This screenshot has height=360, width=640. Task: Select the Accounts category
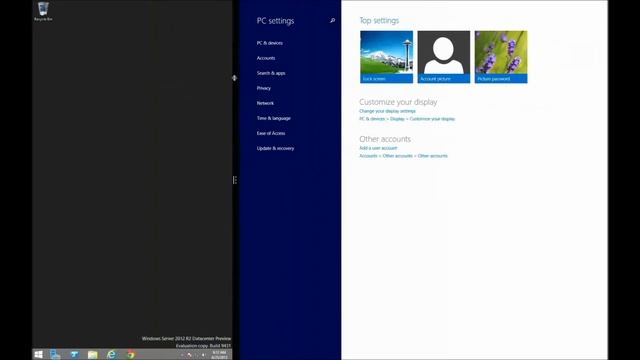[266, 58]
